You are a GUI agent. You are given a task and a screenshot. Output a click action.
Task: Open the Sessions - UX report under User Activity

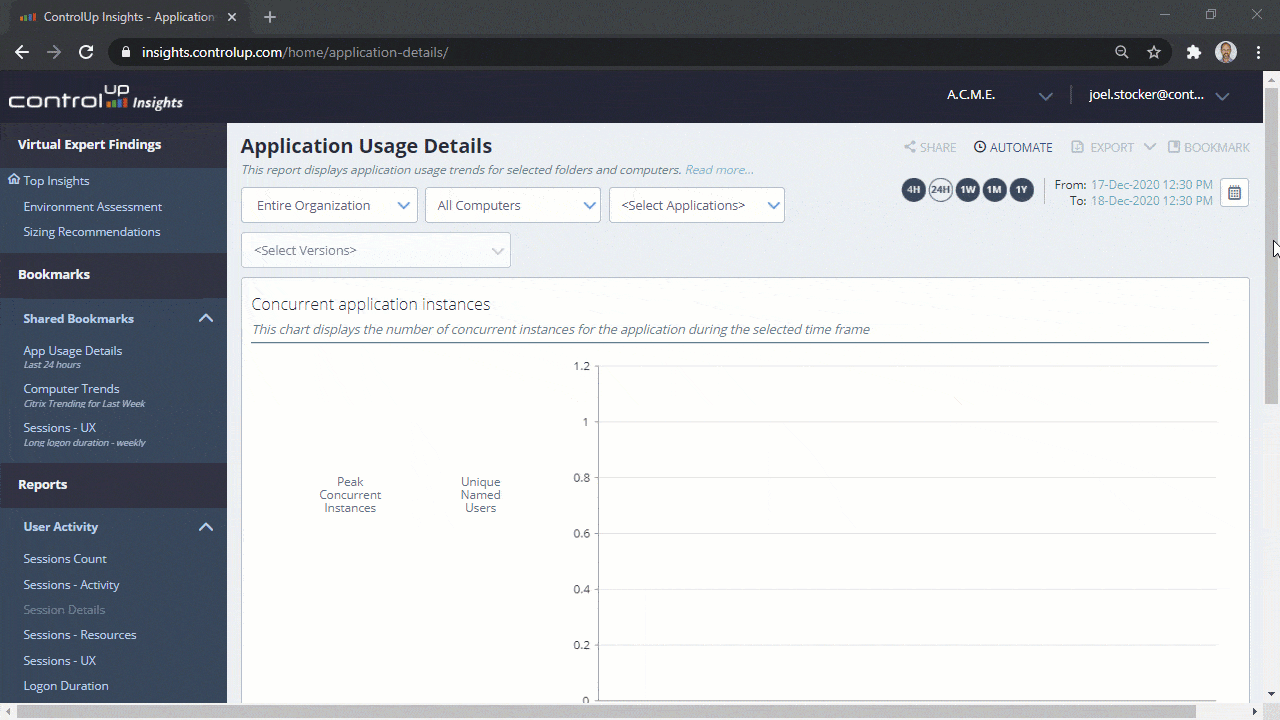point(60,661)
